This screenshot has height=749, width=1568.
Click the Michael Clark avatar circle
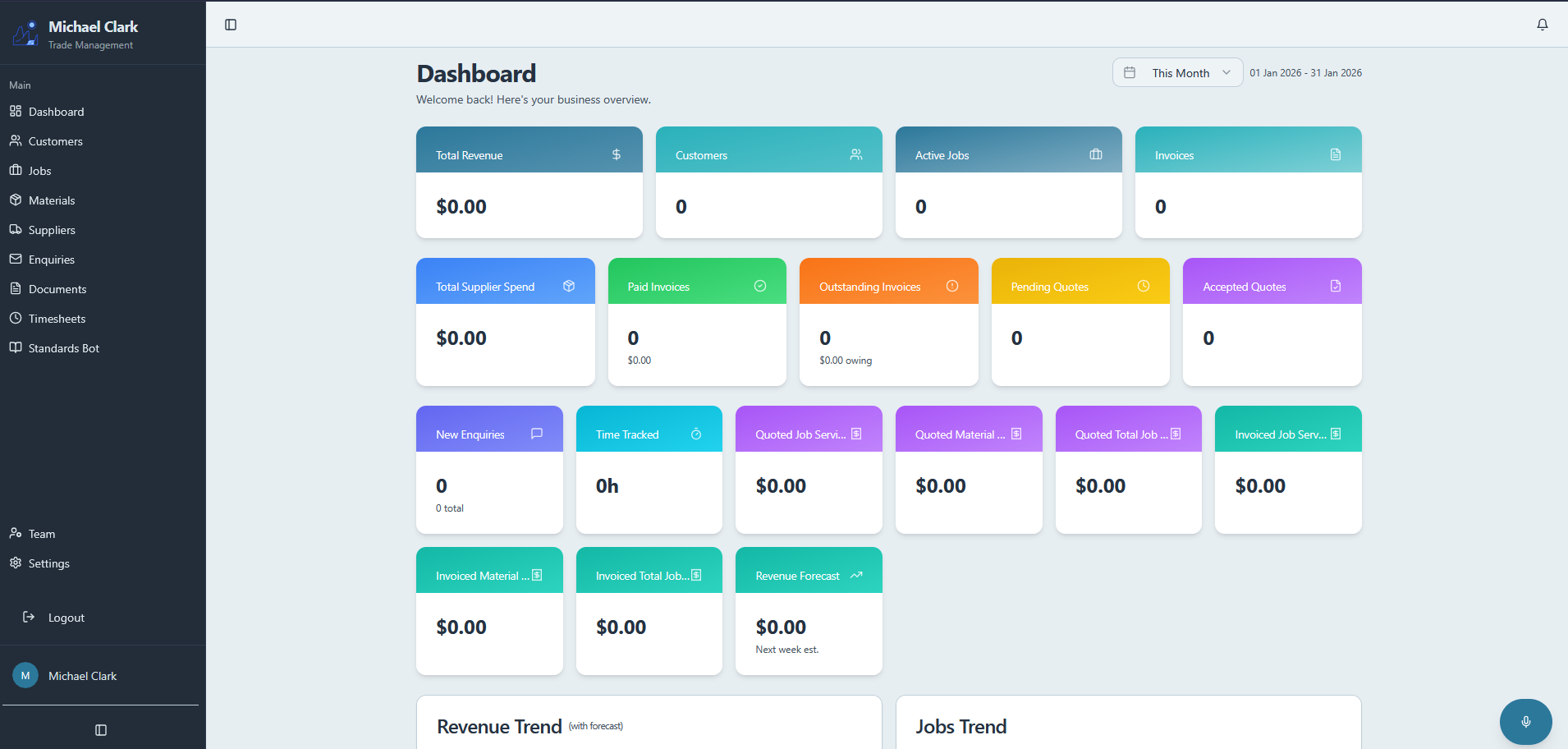[25, 675]
